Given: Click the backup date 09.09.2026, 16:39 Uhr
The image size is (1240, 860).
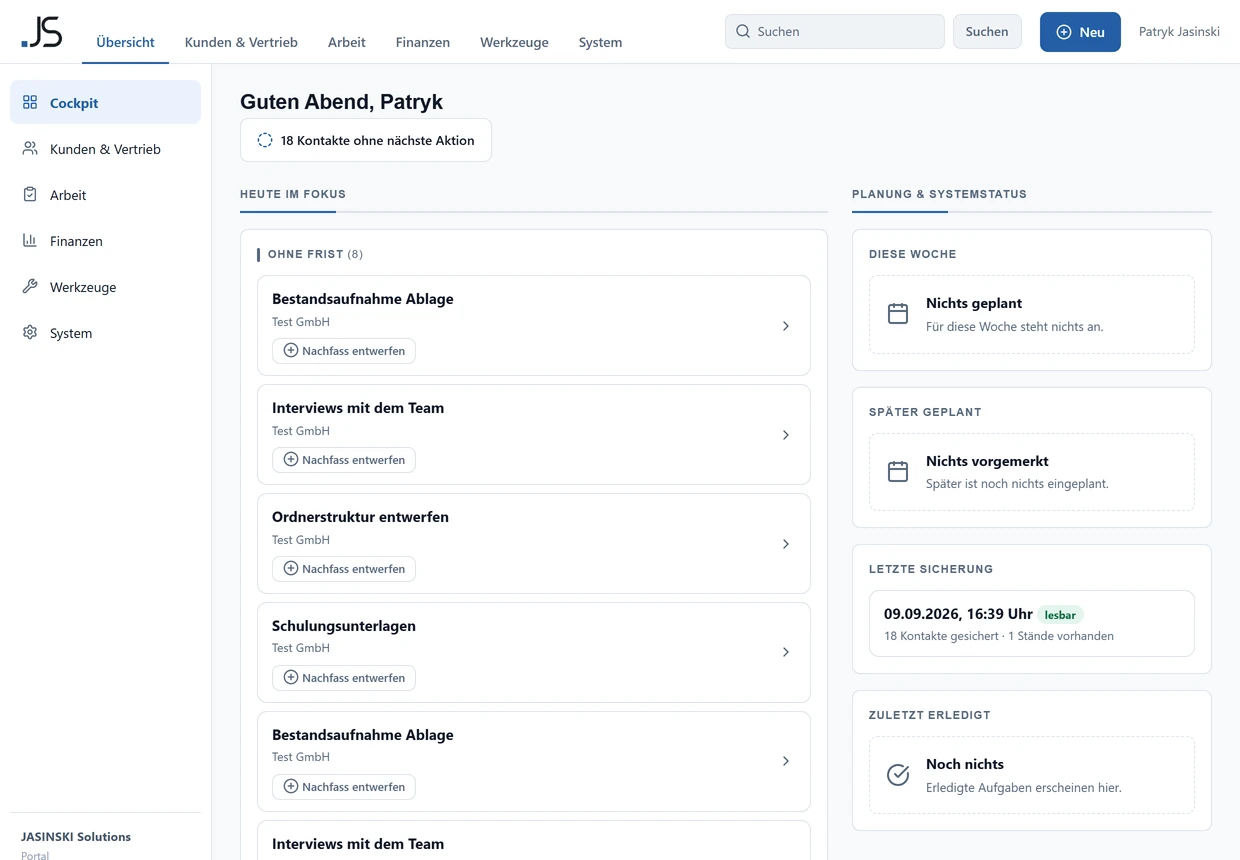Looking at the screenshot, I should (x=958, y=614).
